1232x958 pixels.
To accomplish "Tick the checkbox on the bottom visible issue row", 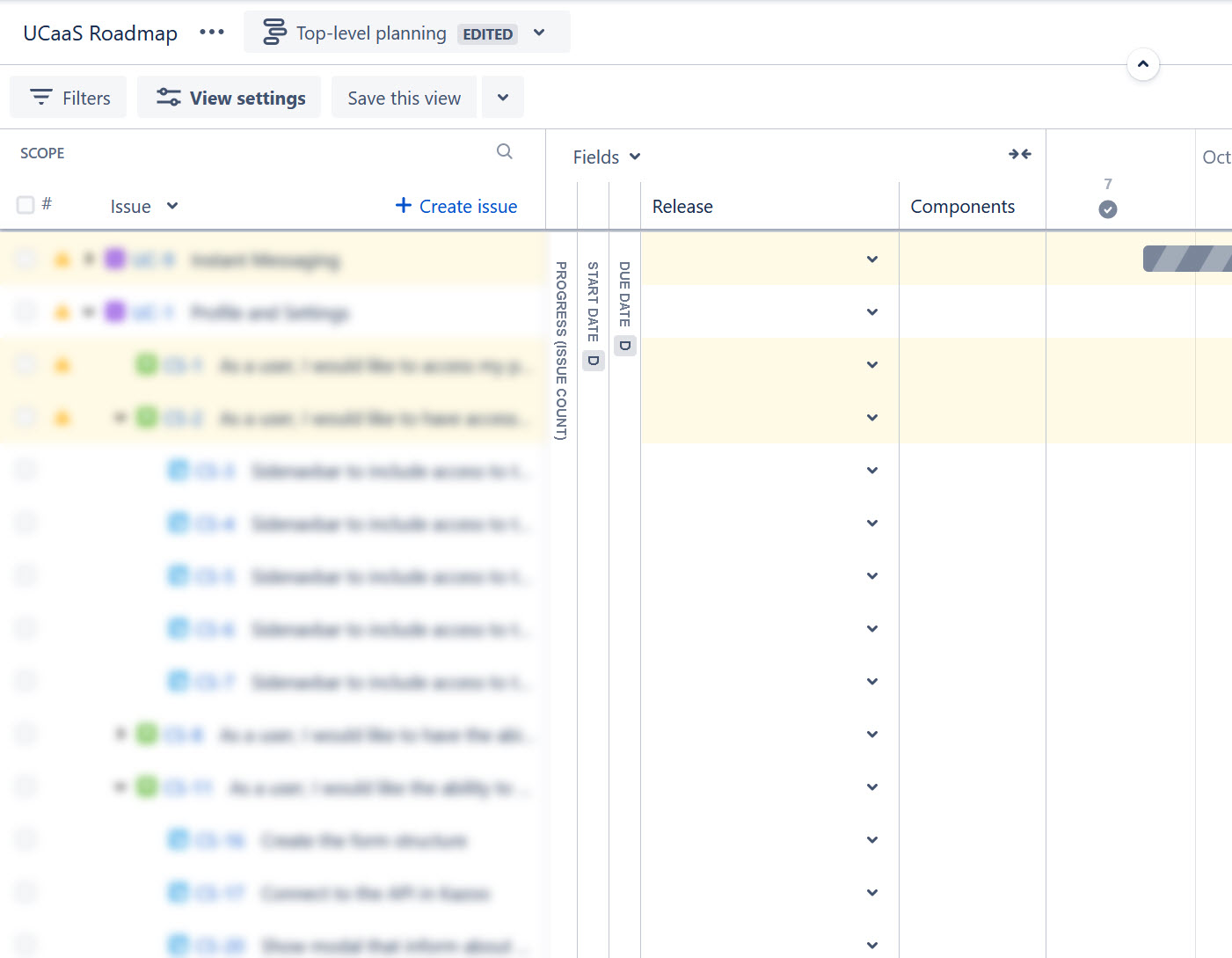I will pyautogui.click(x=26, y=946).
